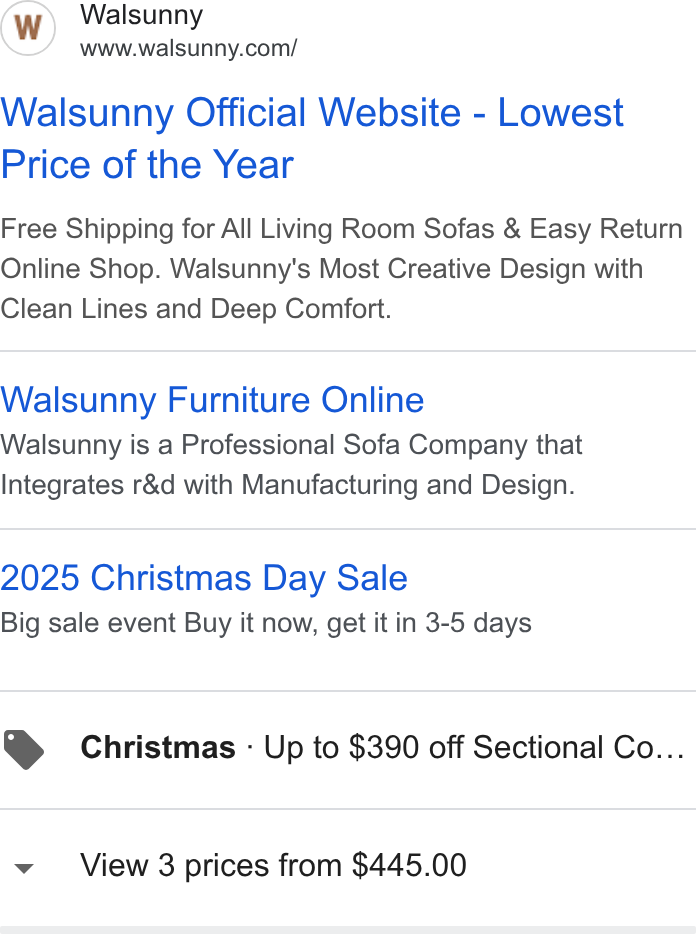This screenshot has width=696, height=934.
Task: Click the Big sale event description text
Action: 266,623
